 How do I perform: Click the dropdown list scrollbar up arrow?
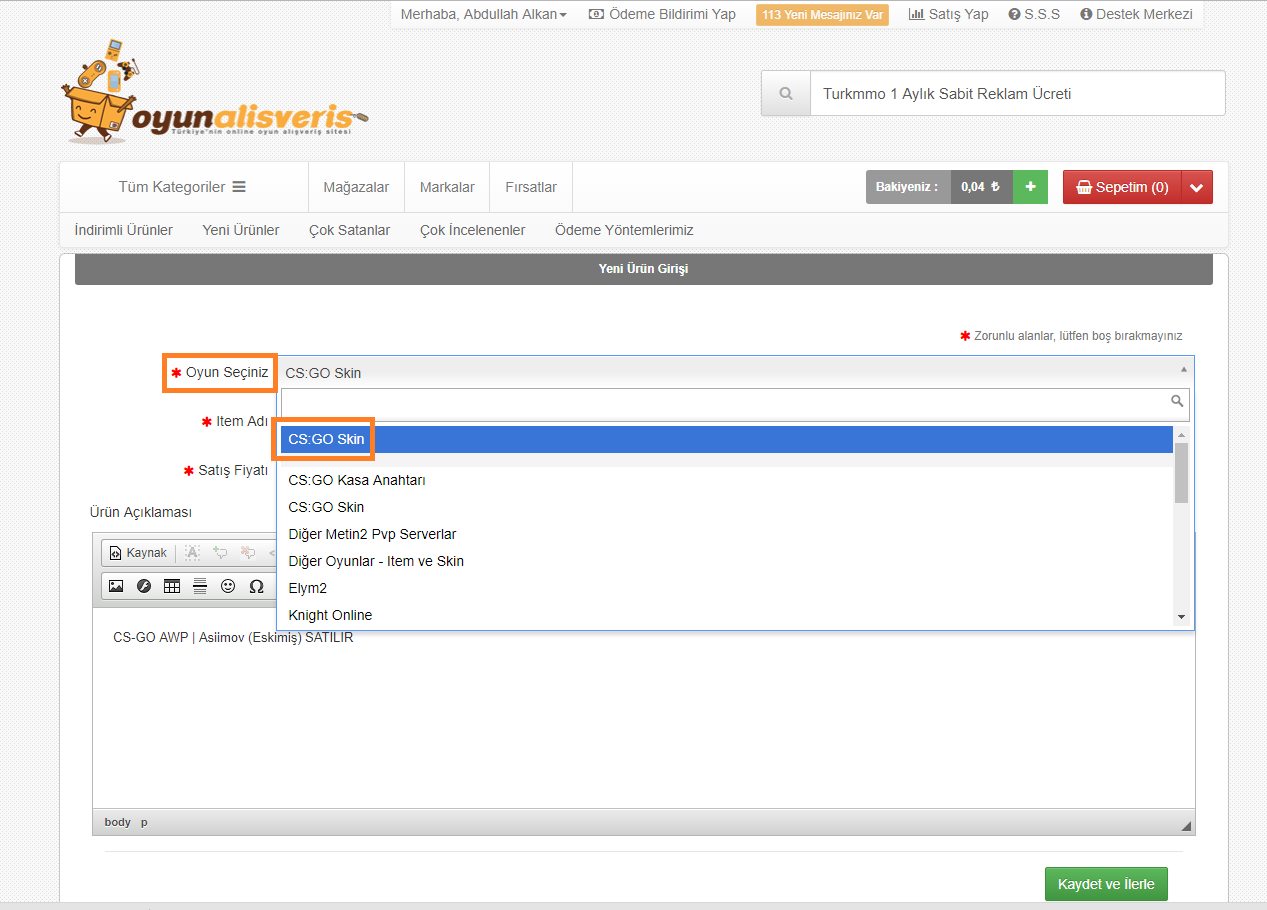1181,435
